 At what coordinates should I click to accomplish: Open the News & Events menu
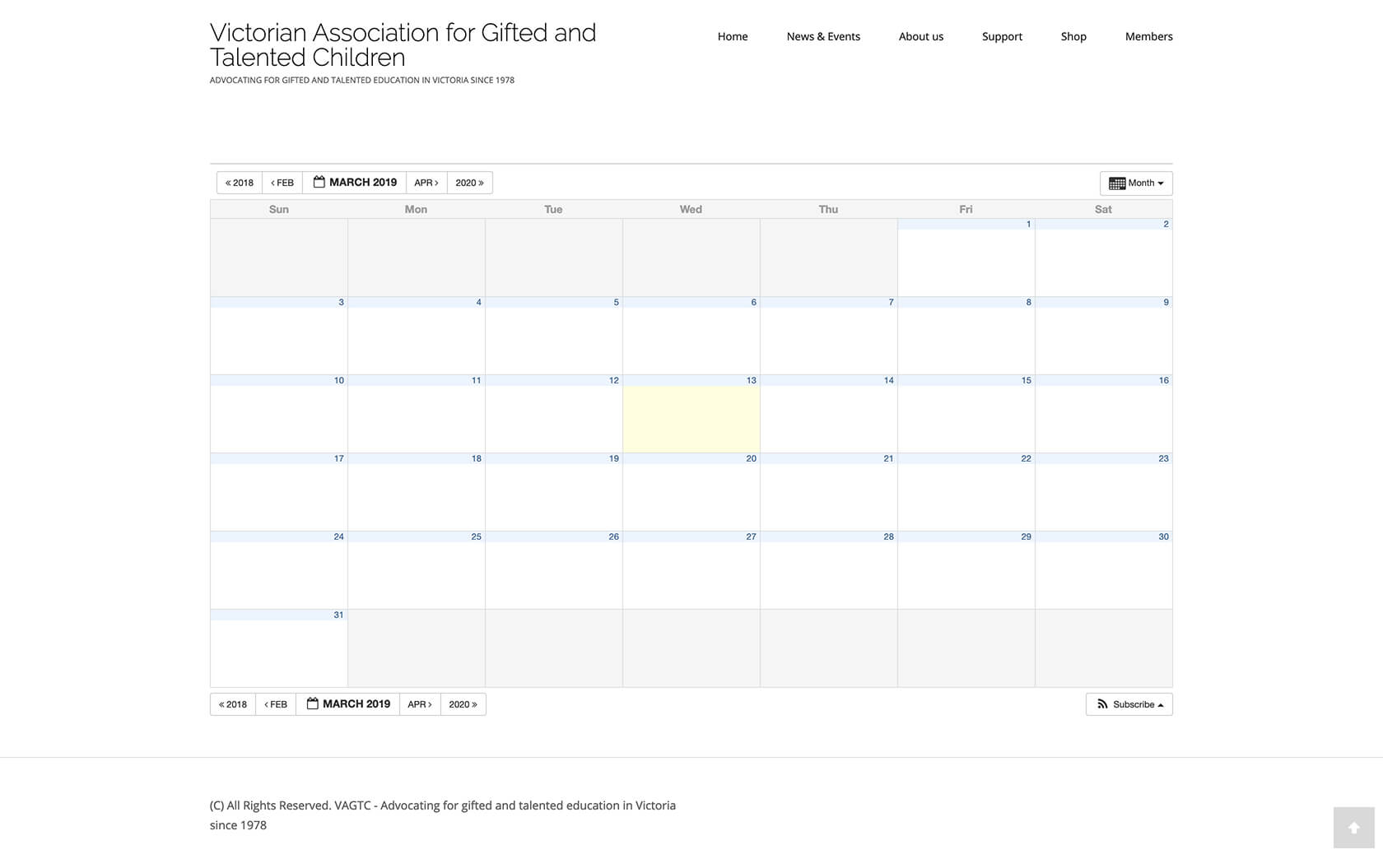click(823, 36)
